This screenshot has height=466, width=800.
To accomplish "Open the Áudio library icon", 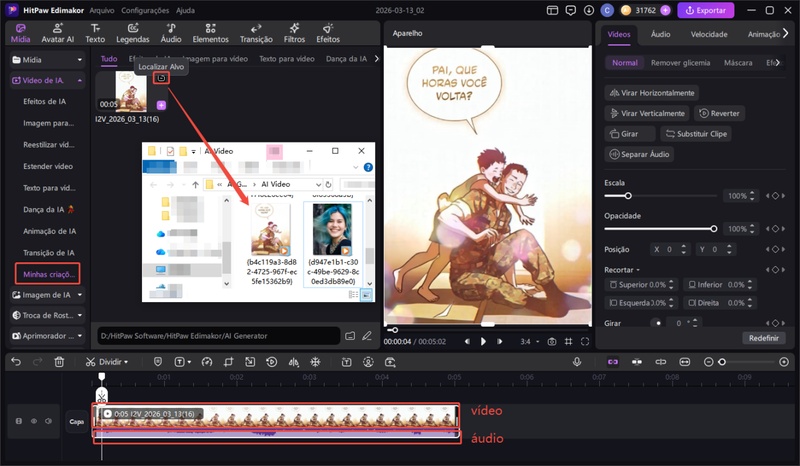I will (x=171, y=33).
